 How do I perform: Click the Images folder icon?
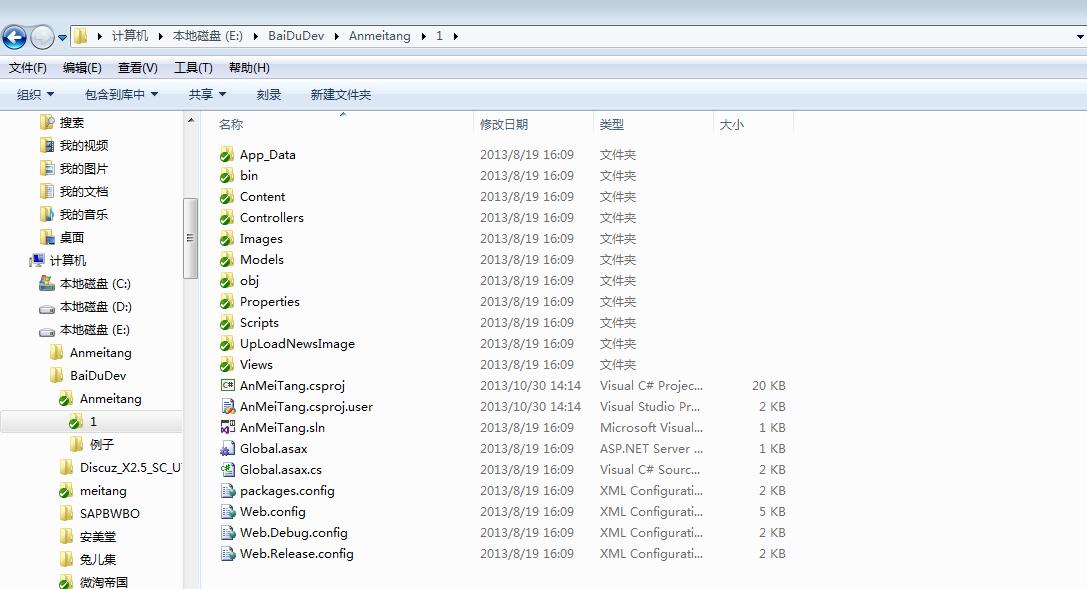pyautogui.click(x=227, y=238)
